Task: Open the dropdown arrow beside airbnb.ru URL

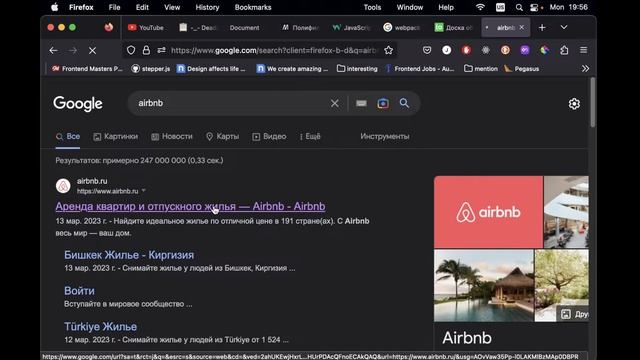Action: 144,191
